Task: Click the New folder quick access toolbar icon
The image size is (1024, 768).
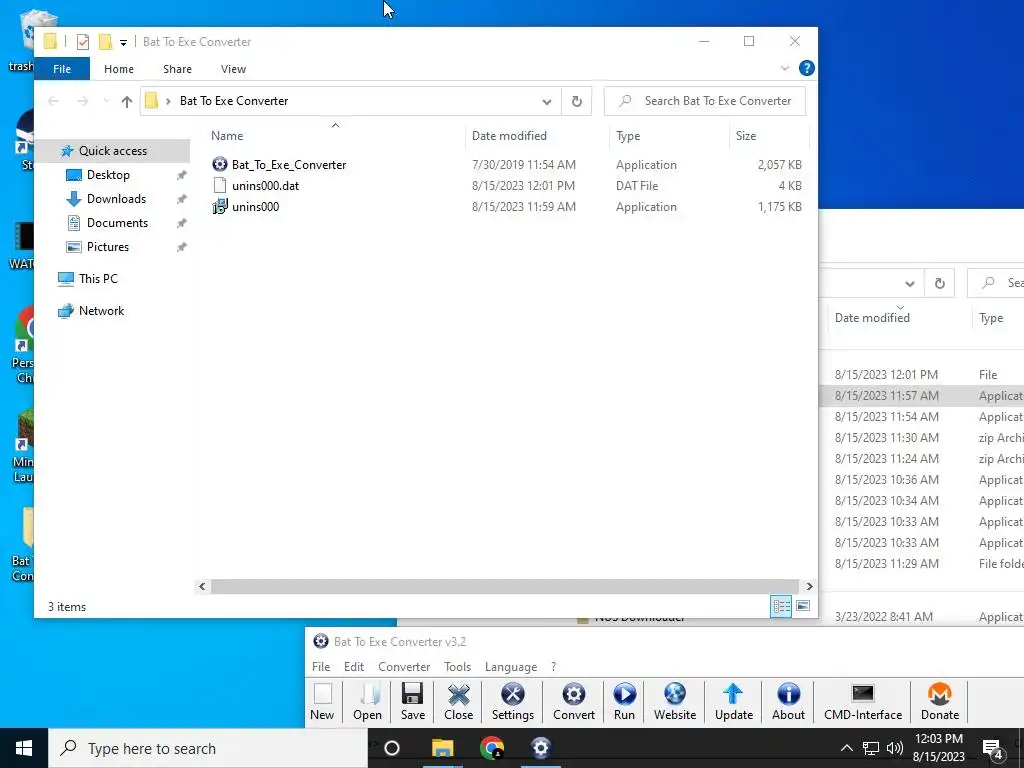Action: (x=105, y=42)
